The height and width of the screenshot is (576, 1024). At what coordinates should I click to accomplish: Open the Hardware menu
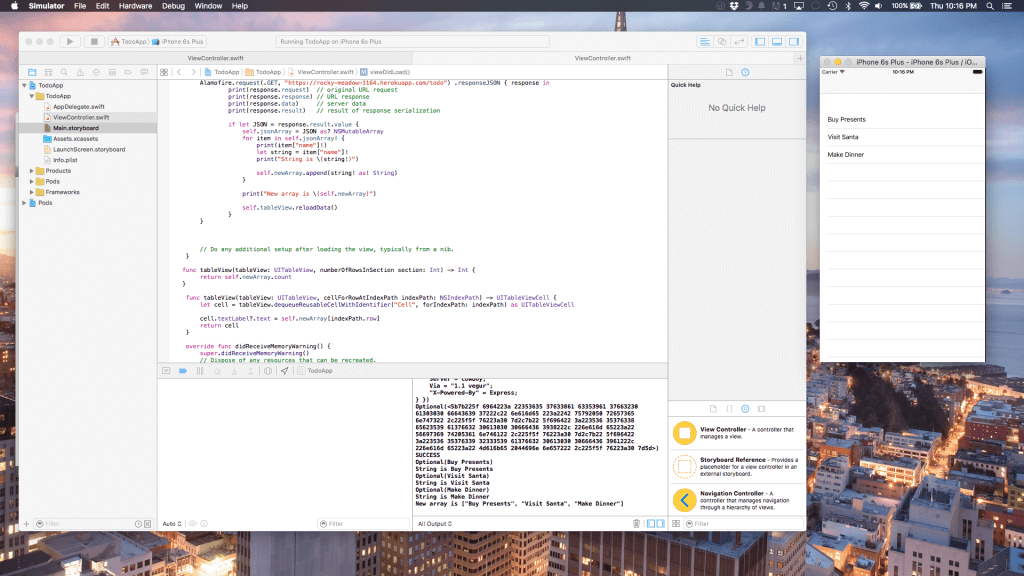135,6
